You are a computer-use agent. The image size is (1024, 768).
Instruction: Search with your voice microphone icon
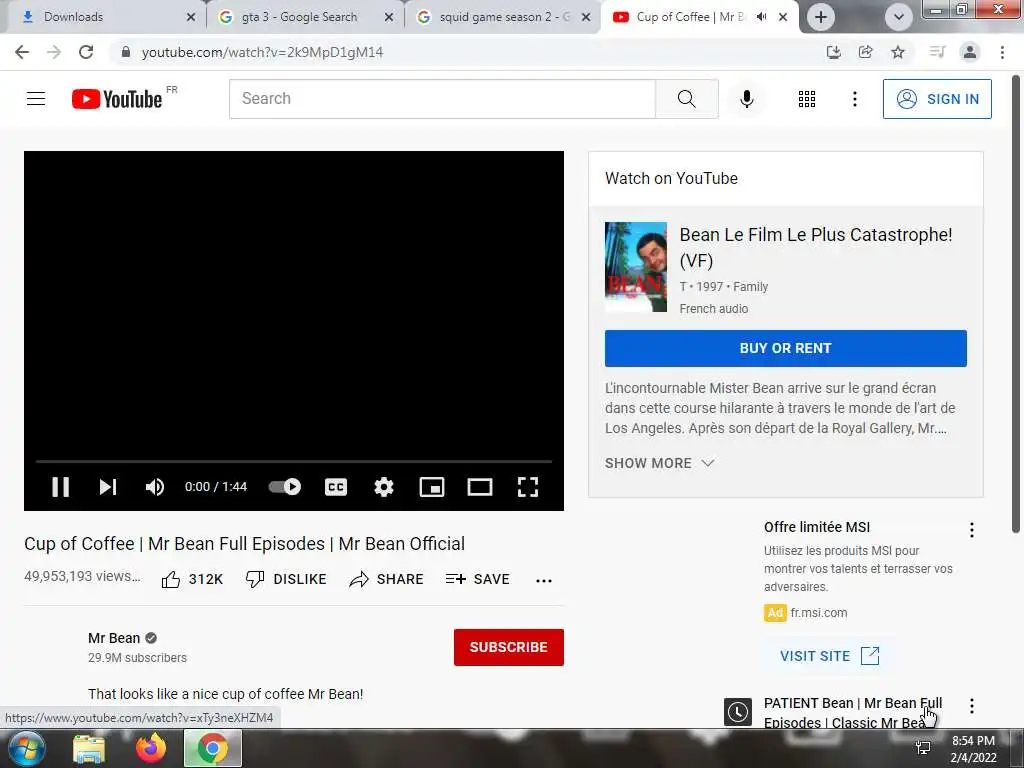746,99
